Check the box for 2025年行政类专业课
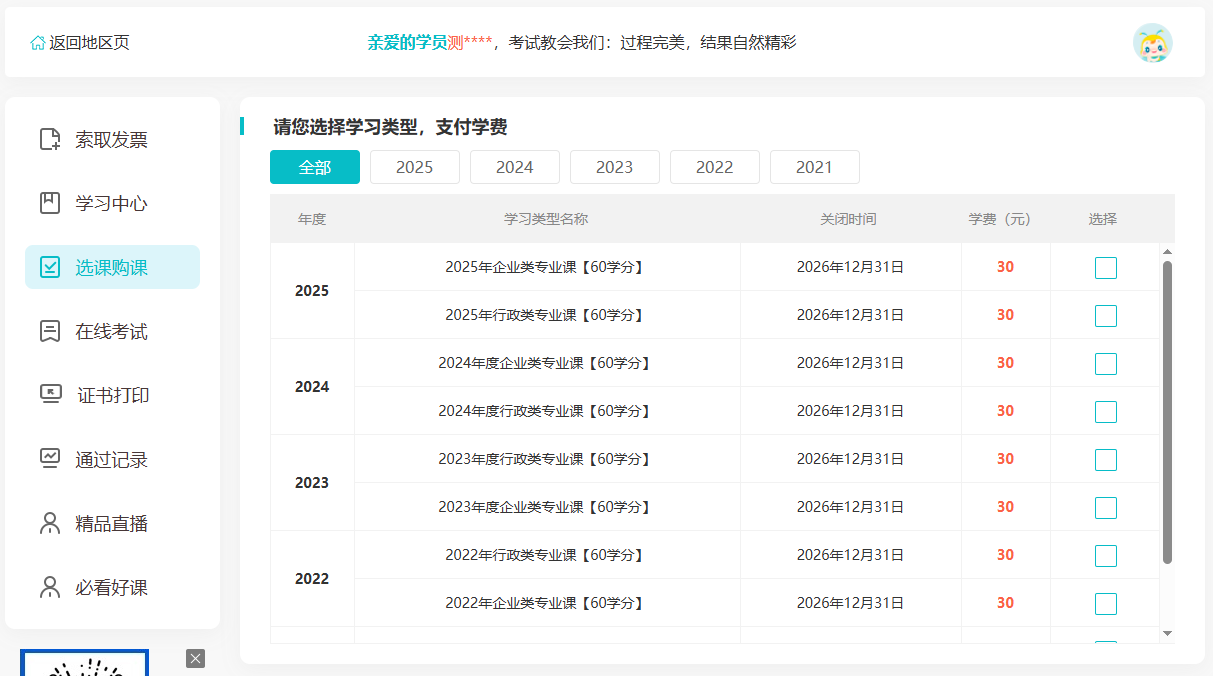Image resolution: width=1213 pixels, height=676 pixels. [1106, 316]
